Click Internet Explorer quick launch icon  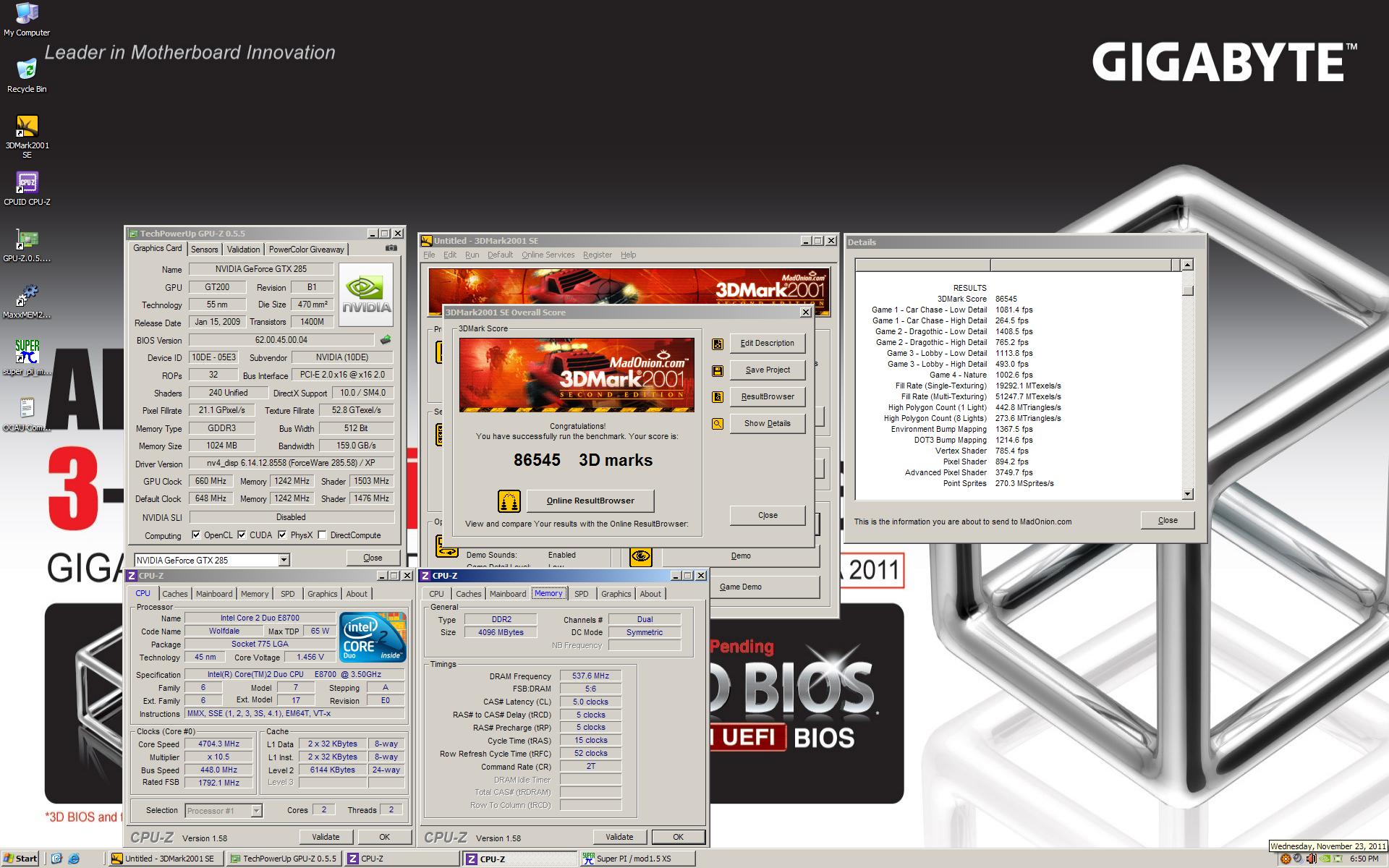tap(73, 859)
